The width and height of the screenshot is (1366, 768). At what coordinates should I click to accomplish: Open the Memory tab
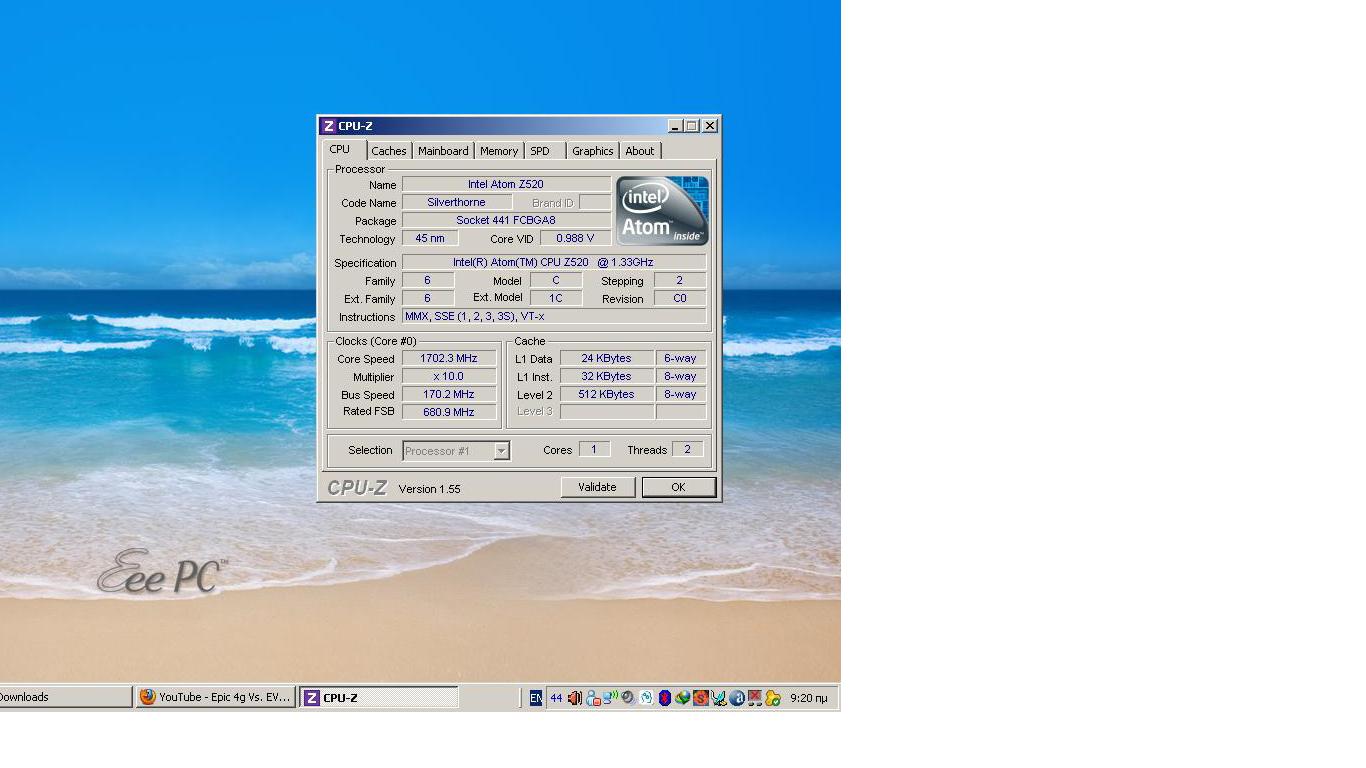499,151
